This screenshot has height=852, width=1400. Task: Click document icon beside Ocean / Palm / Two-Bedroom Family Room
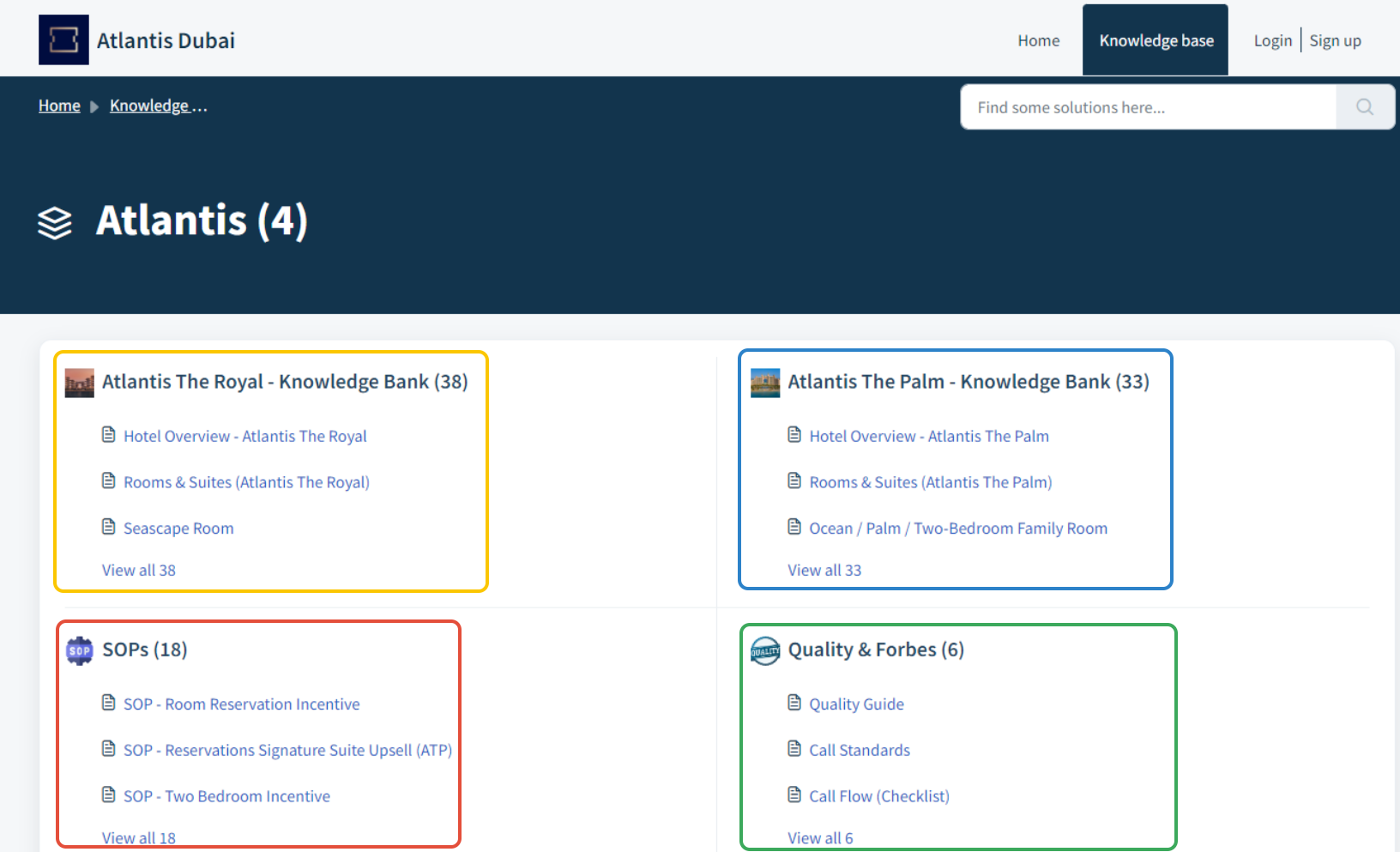[x=794, y=527]
